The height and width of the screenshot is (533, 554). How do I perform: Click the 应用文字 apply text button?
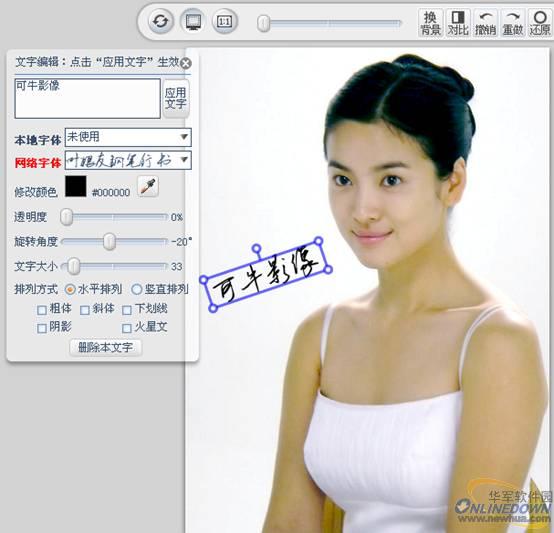click(176, 98)
